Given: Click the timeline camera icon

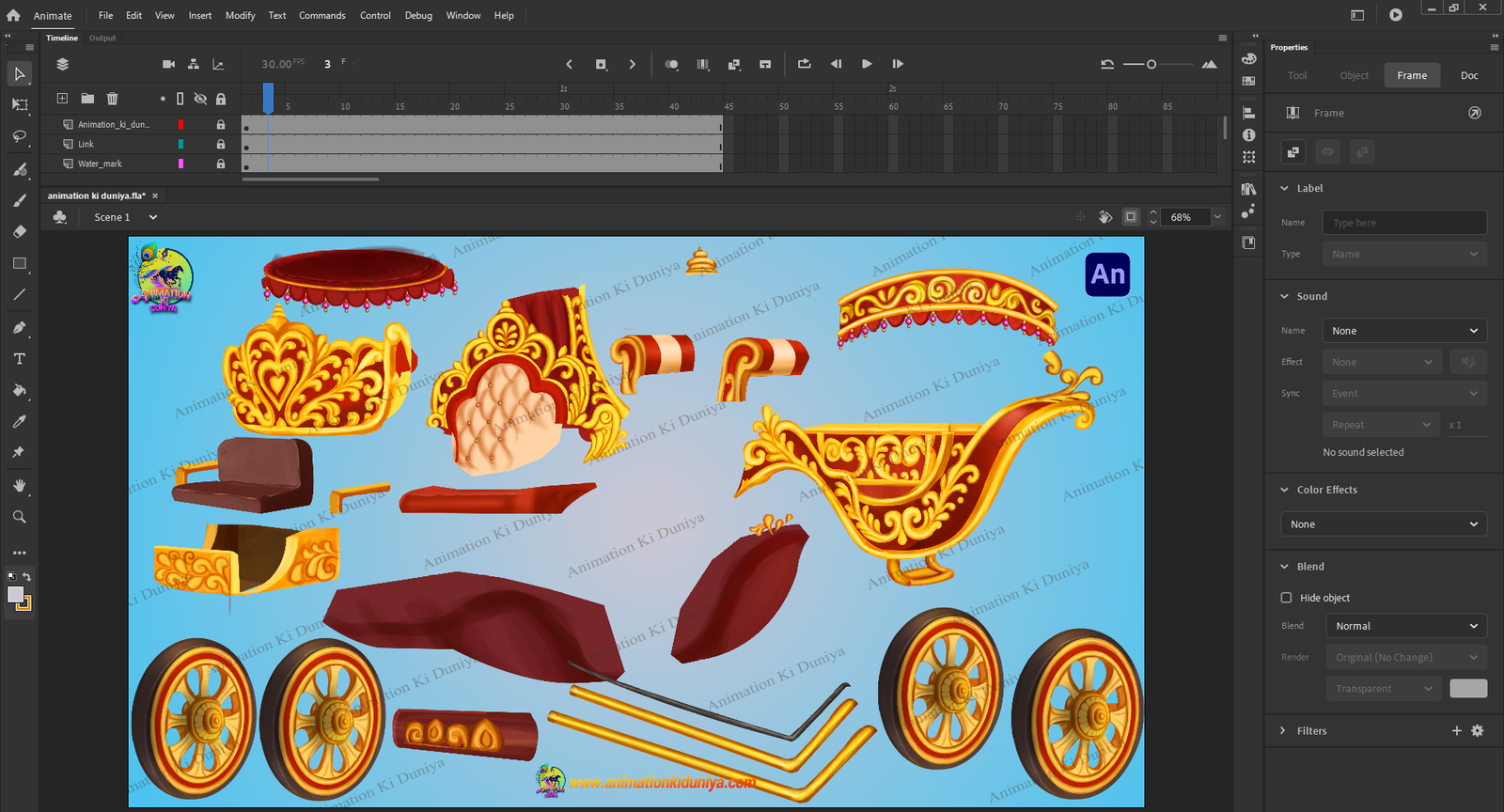Looking at the screenshot, I should (x=168, y=64).
